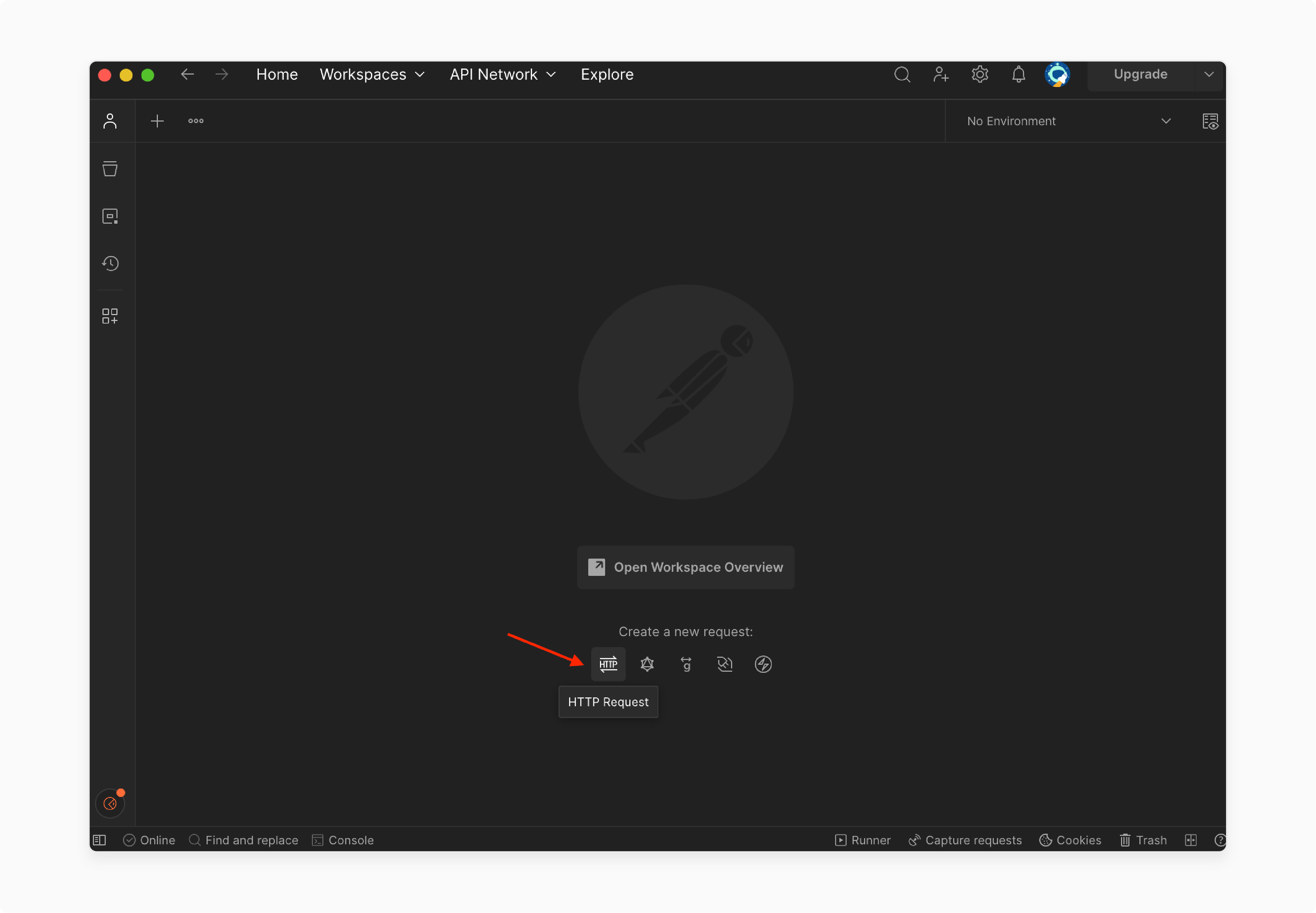The image size is (1316, 913).
Task: Create a new gRPC request
Action: pyautogui.click(x=686, y=664)
